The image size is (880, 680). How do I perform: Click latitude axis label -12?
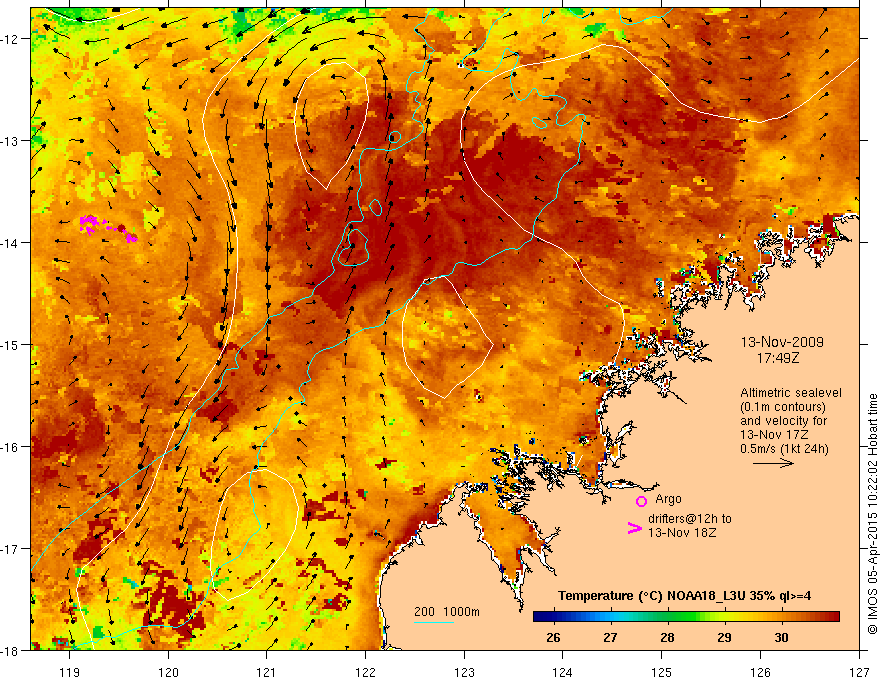[10, 39]
